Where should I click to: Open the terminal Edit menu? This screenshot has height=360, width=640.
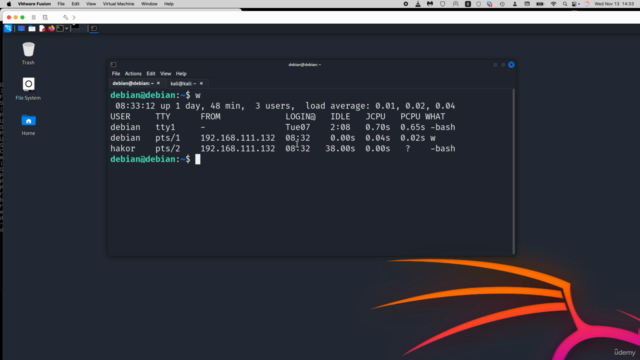pyautogui.click(x=151, y=73)
